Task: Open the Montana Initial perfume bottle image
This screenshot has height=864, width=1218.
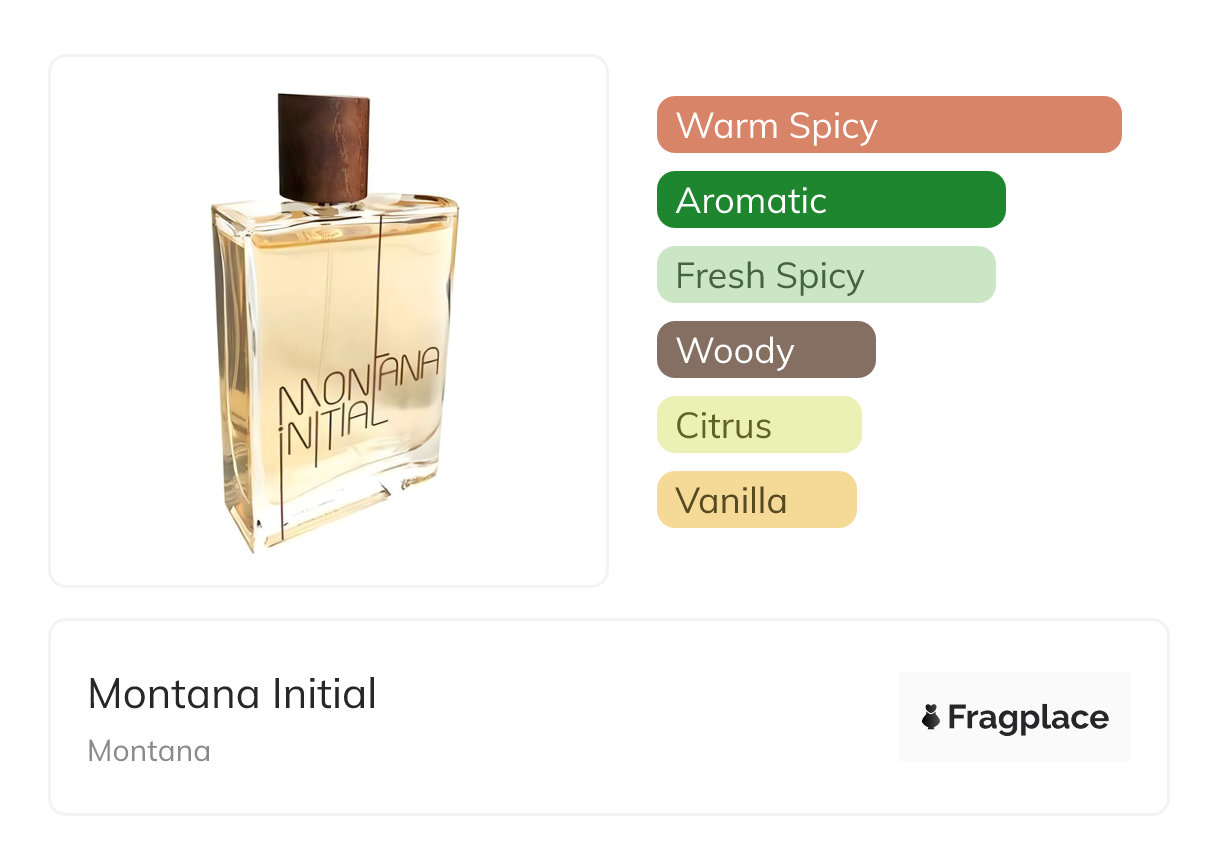Action: pyautogui.click(x=330, y=330)
